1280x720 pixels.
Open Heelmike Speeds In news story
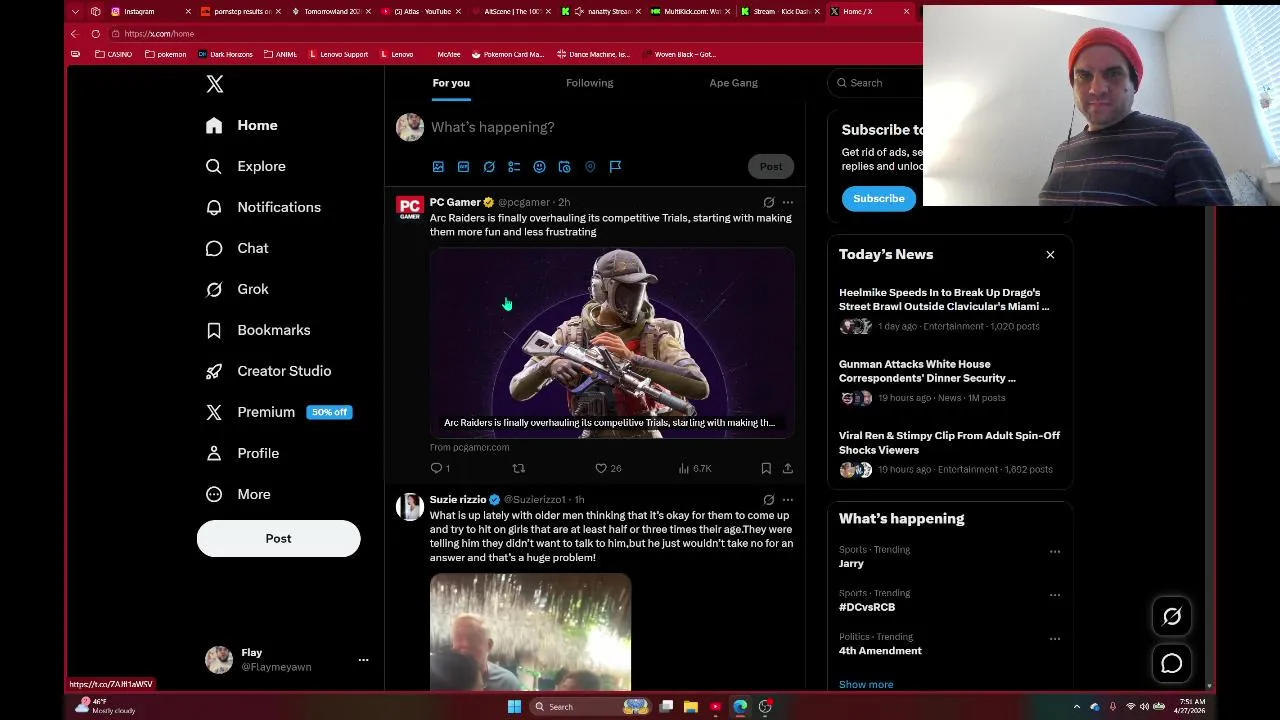point(944,299)
